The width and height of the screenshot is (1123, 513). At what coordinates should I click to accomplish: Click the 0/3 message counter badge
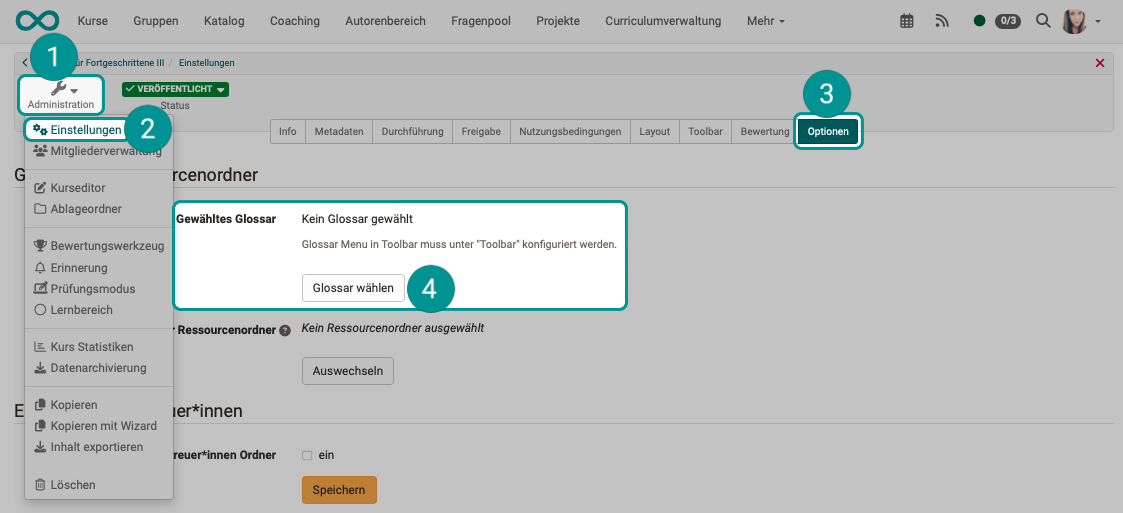[x=1008, y=21]
